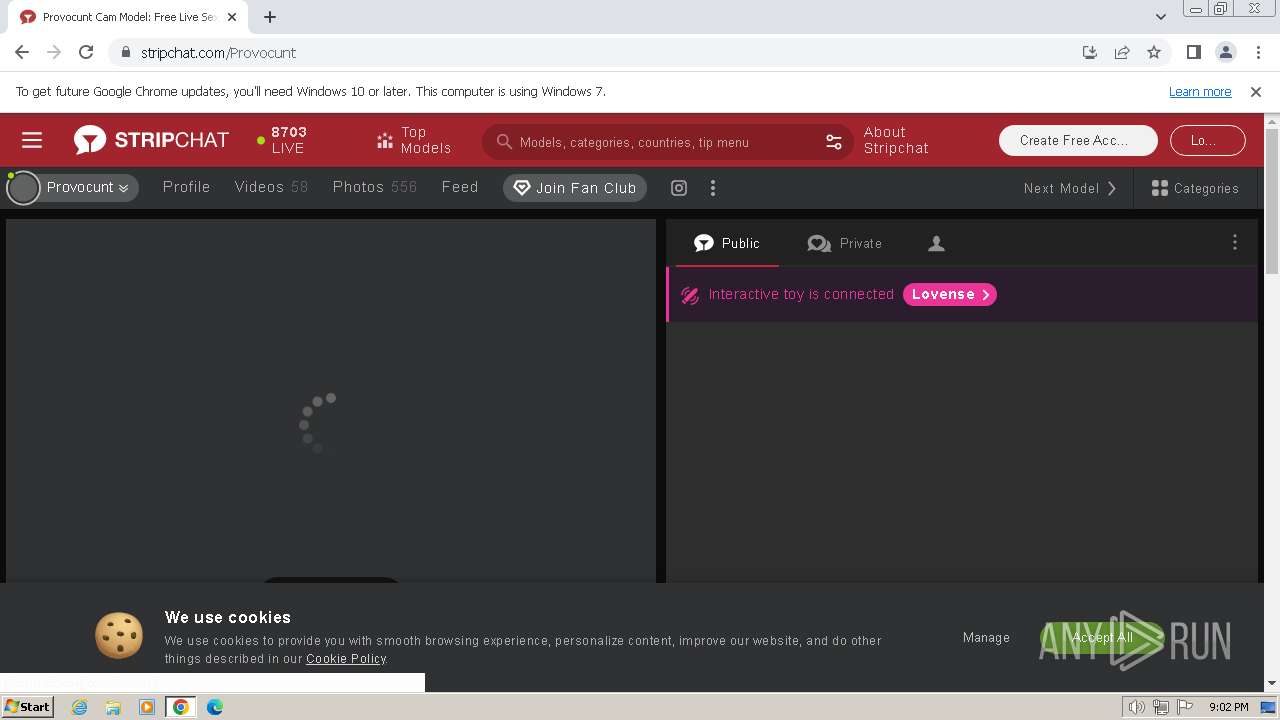Click Manage cookies
Screen dimensions: 1280x720
tap(986, 637)
